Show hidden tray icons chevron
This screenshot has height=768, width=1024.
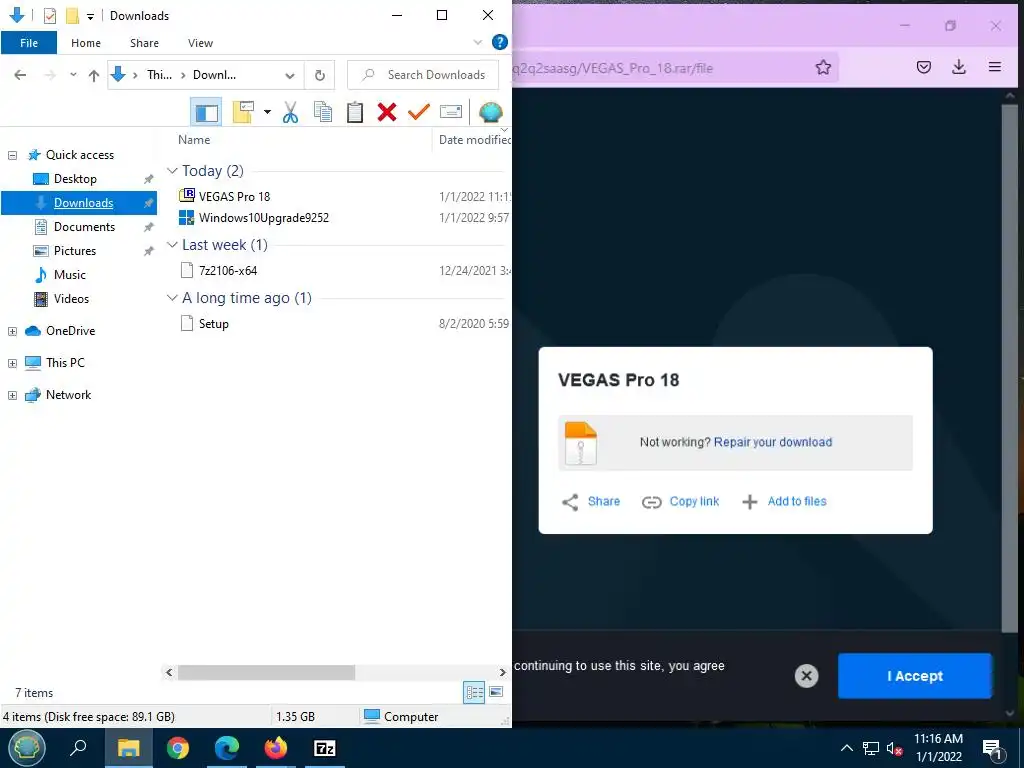pyautogui.click(x=846, y=748)
